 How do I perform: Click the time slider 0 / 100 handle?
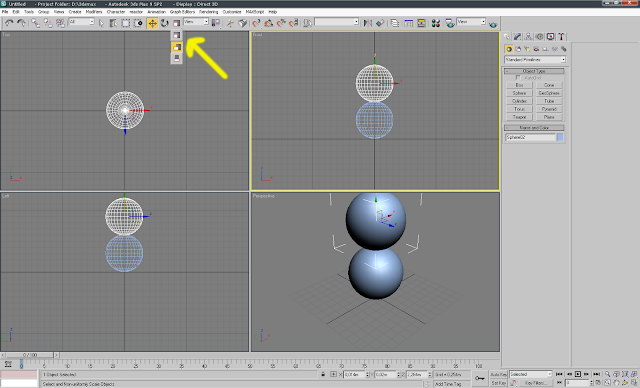(x=30, y=355)
